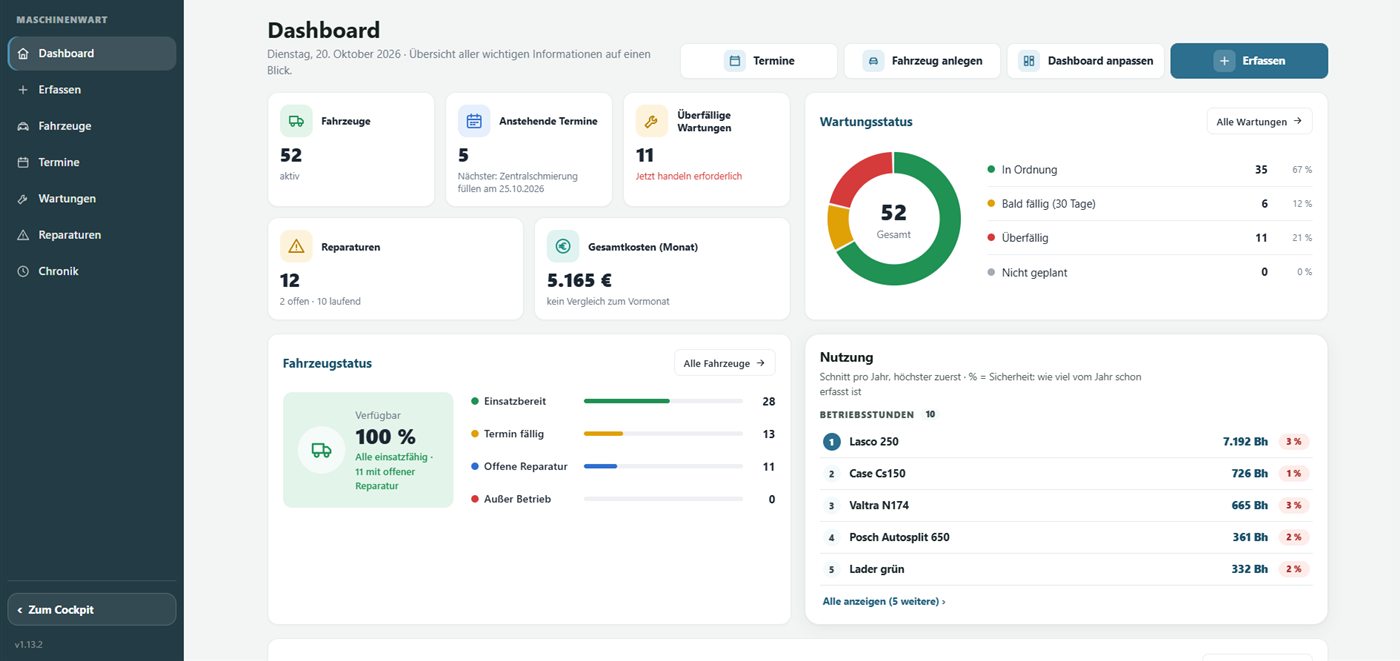Select the Case Cs150 usage row

pyautogui.click(x=1066, y=473)
